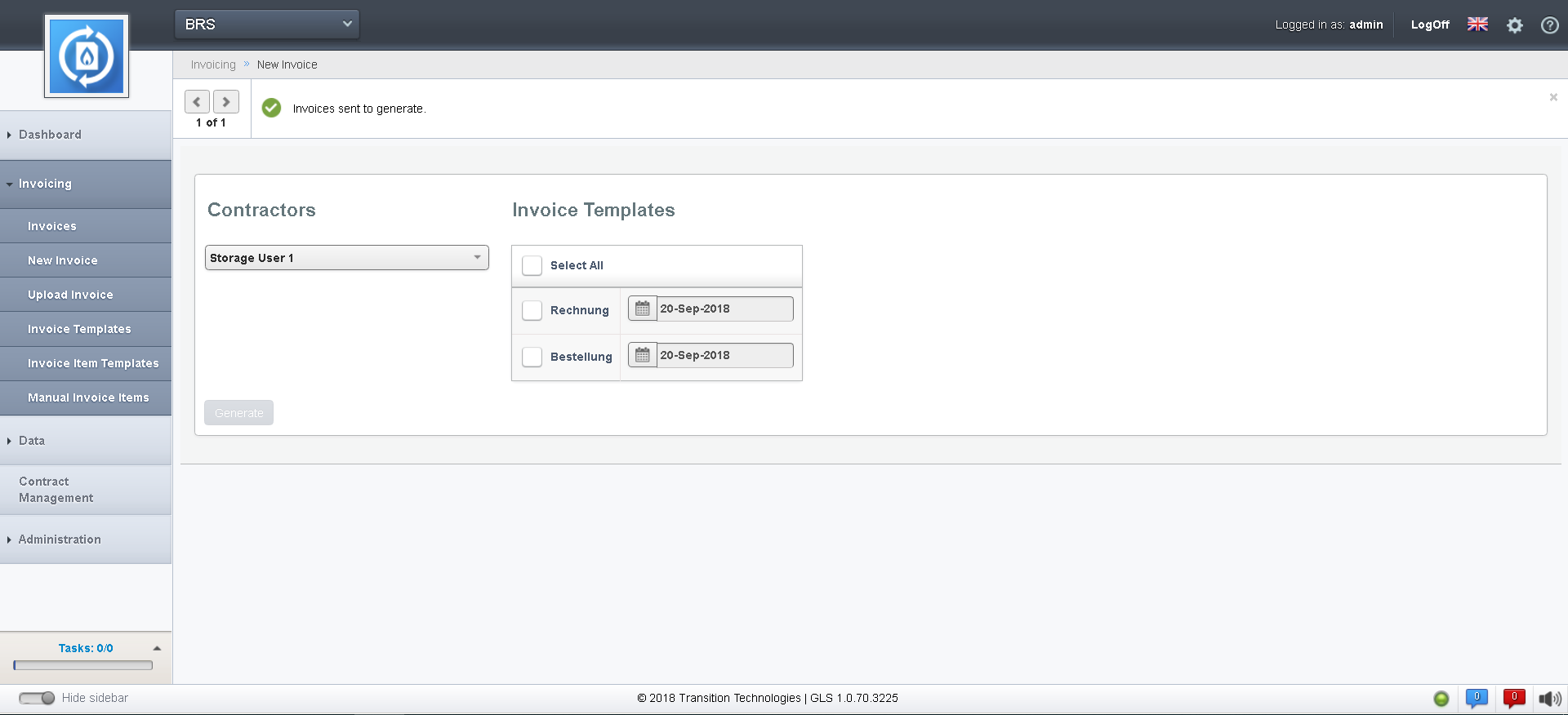Go to Upload Invoice menu item
The width and height of the screenshot is (1568, 715).
(70, 295)
